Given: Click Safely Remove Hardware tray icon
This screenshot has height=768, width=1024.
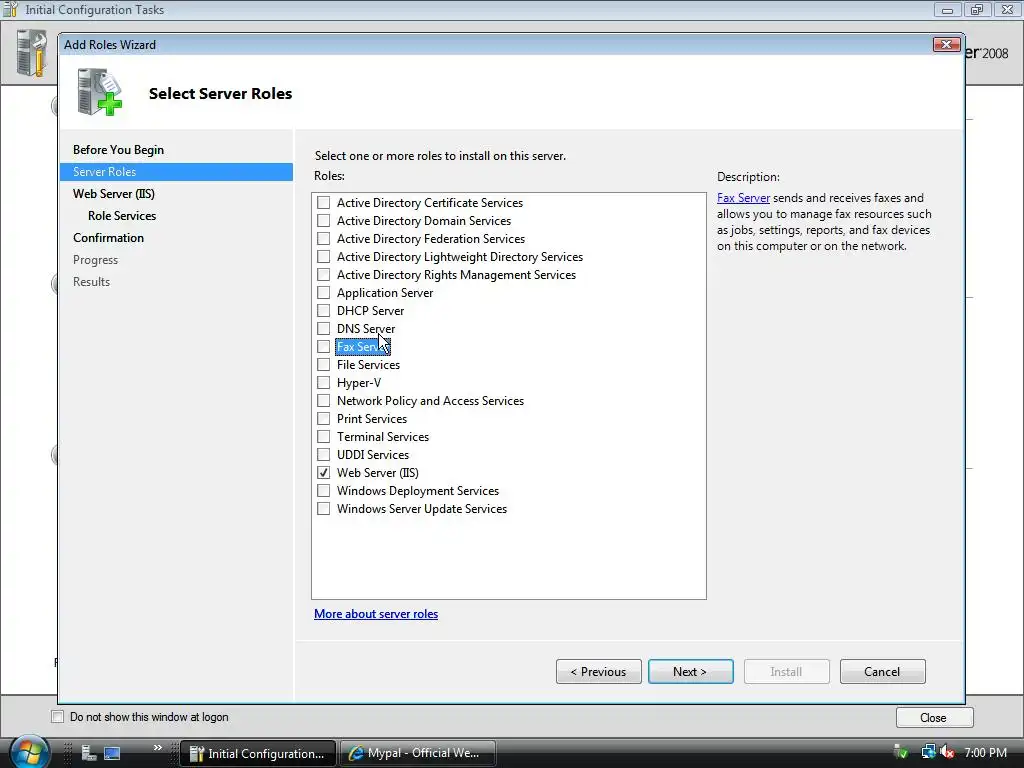Looking at the screenshot, I should (x=901, y=752).
